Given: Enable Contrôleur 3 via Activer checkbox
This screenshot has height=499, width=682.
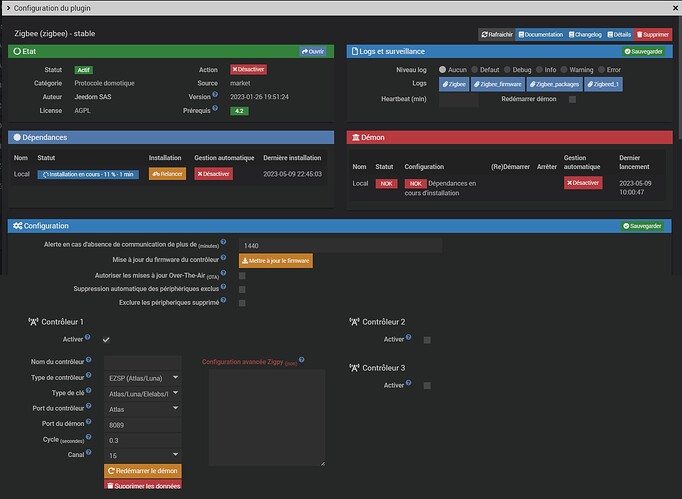Looking at the screenshot, I should 427,385.
